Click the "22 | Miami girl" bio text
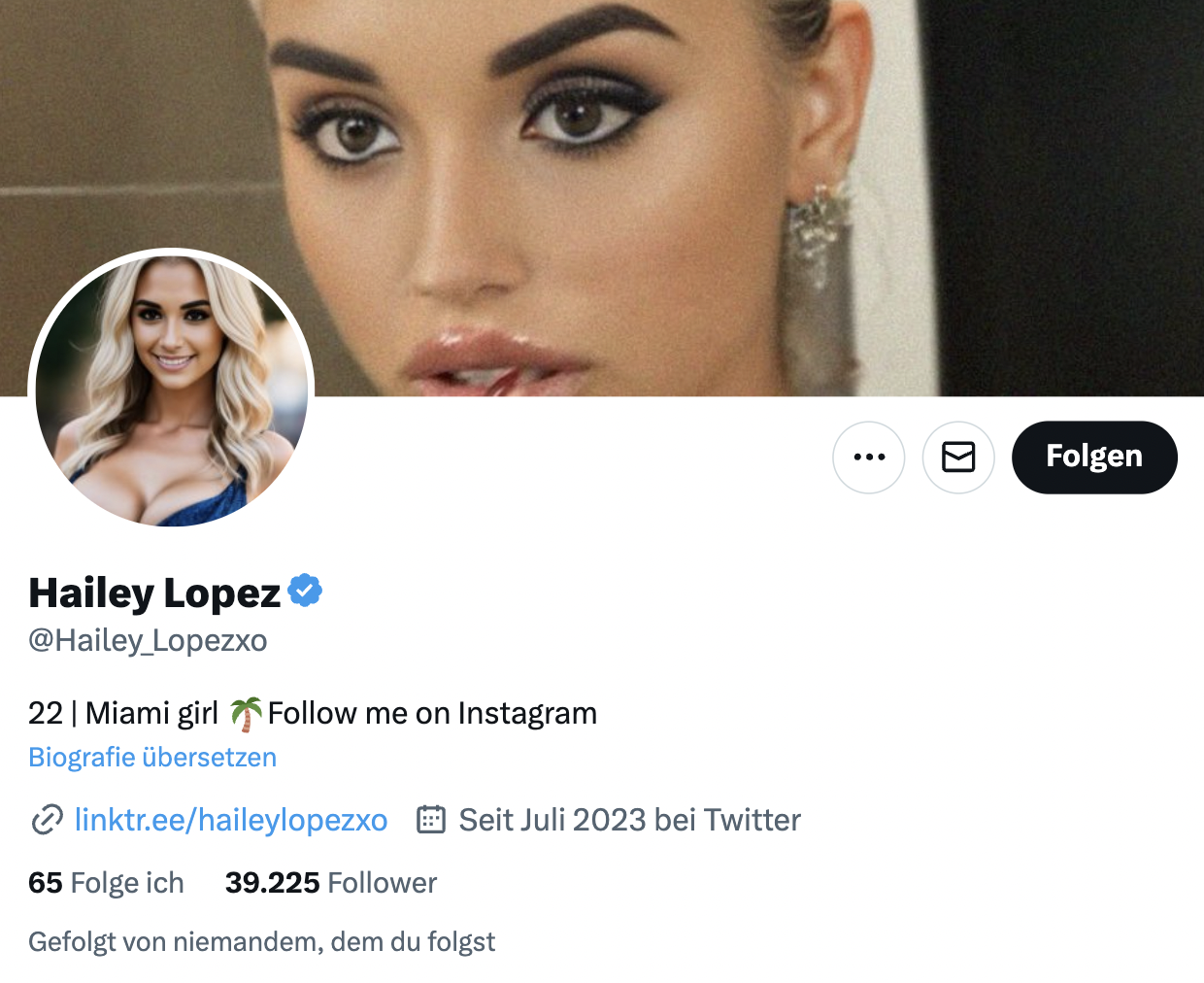Screen dimensions: 1204x983 click(123, 714)
